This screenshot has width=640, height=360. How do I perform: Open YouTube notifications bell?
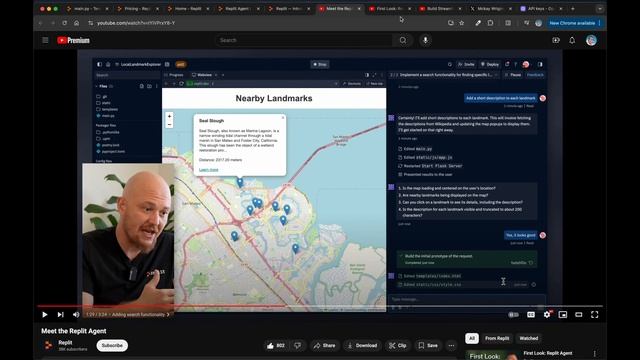tap(572, 40)
